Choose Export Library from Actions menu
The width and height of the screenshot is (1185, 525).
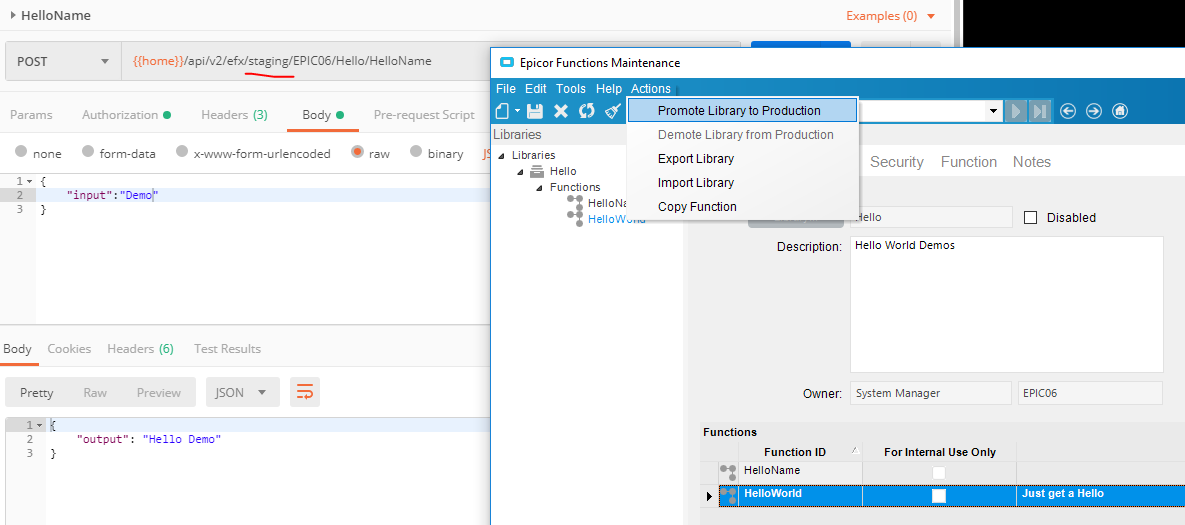point(742,159)
